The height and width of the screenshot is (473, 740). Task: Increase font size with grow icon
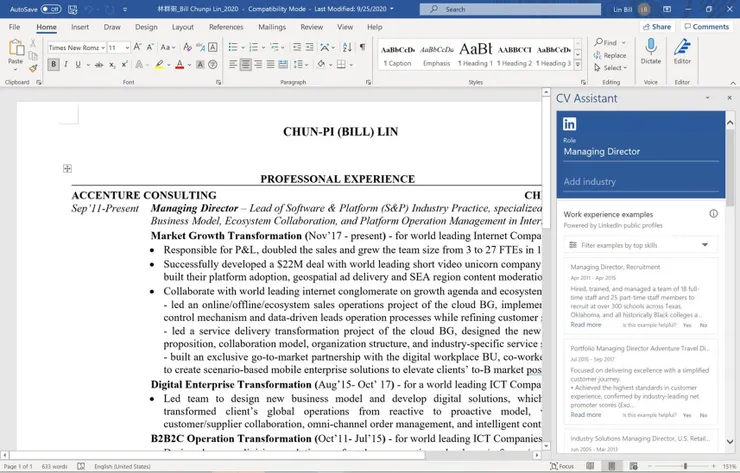click(137, 47)
